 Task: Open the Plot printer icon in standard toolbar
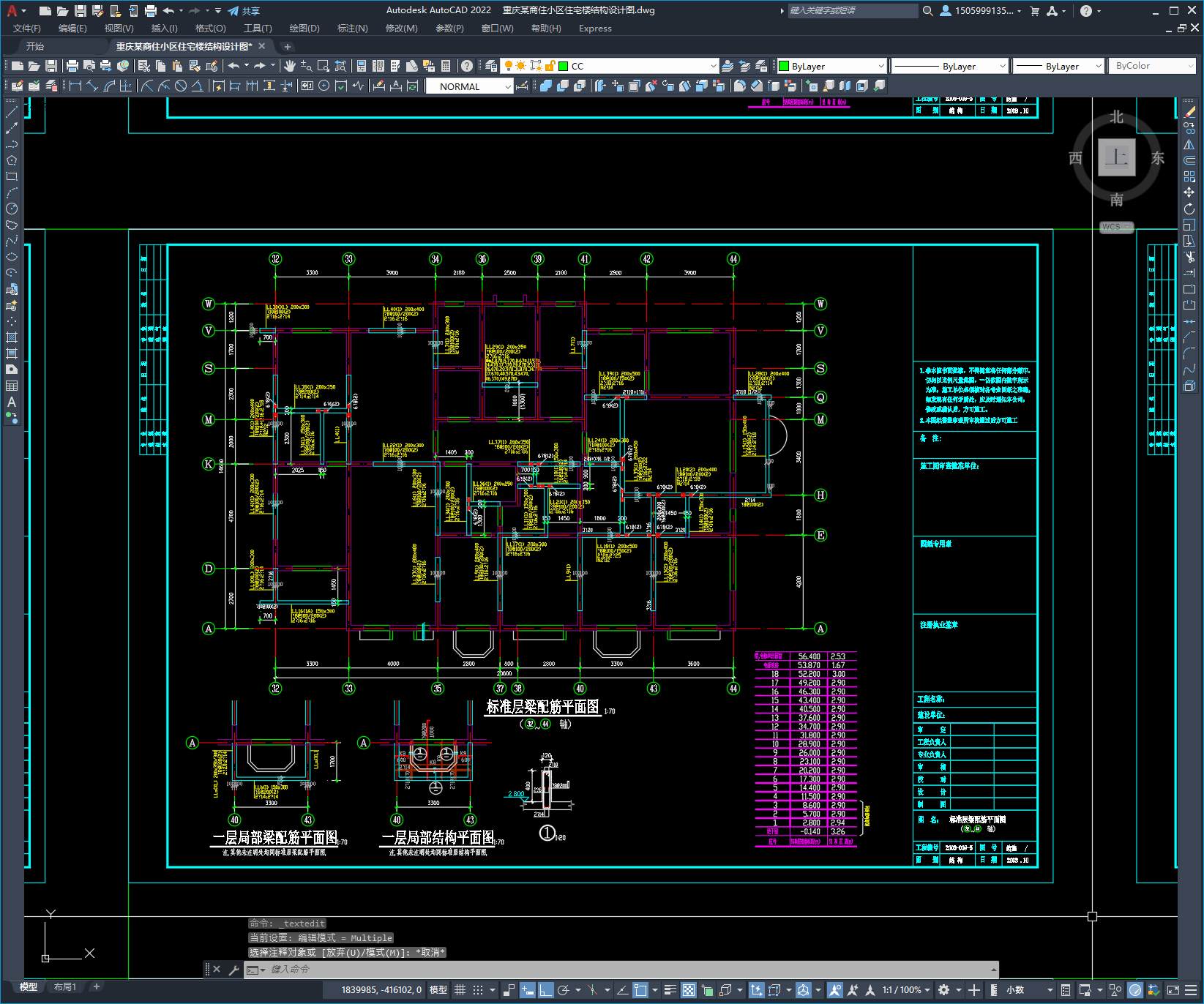[x=72, y=66]
